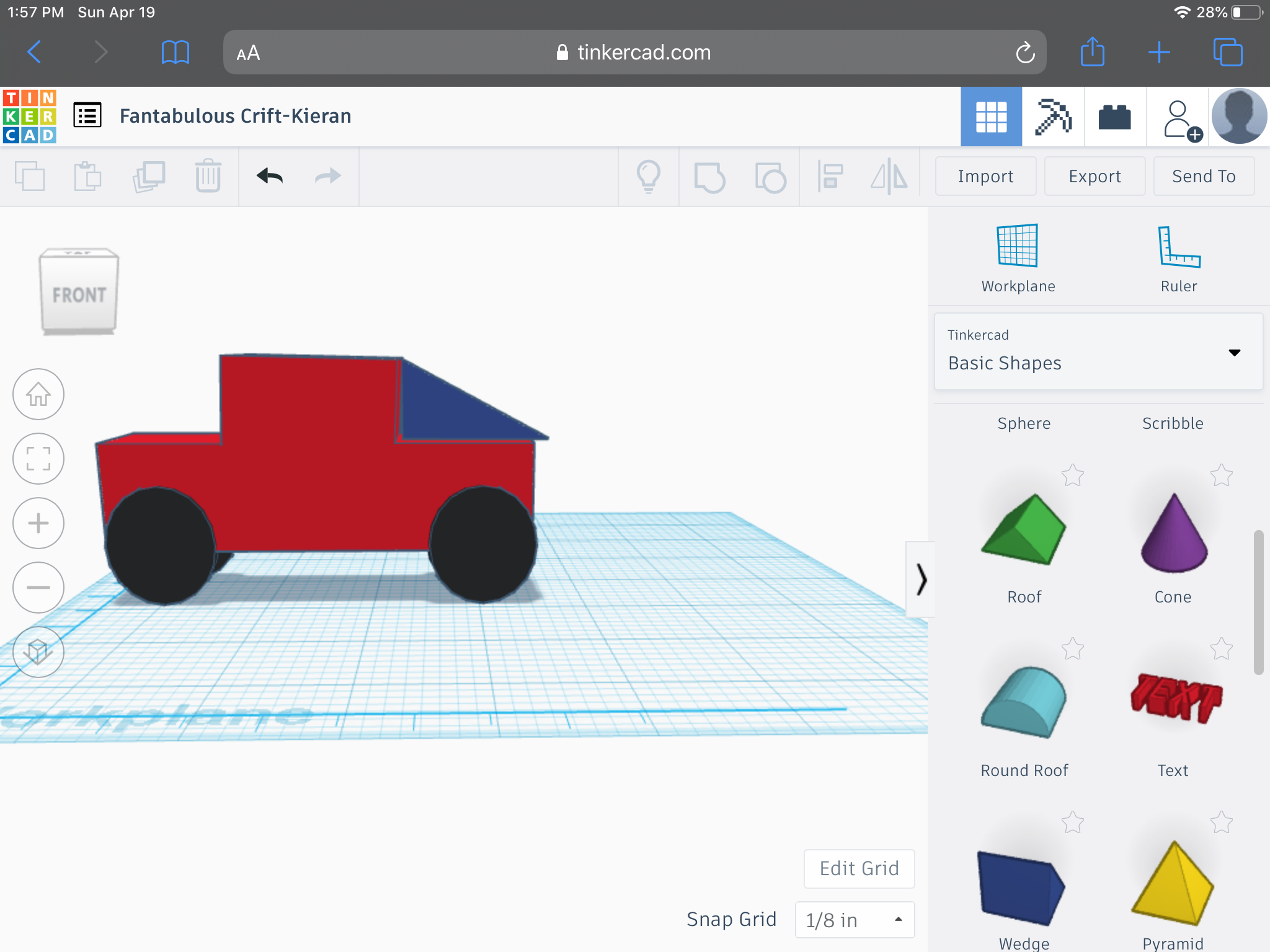Click the Send To button
This screenshot has width=1270, height=952.
(x=1204, y=177)
